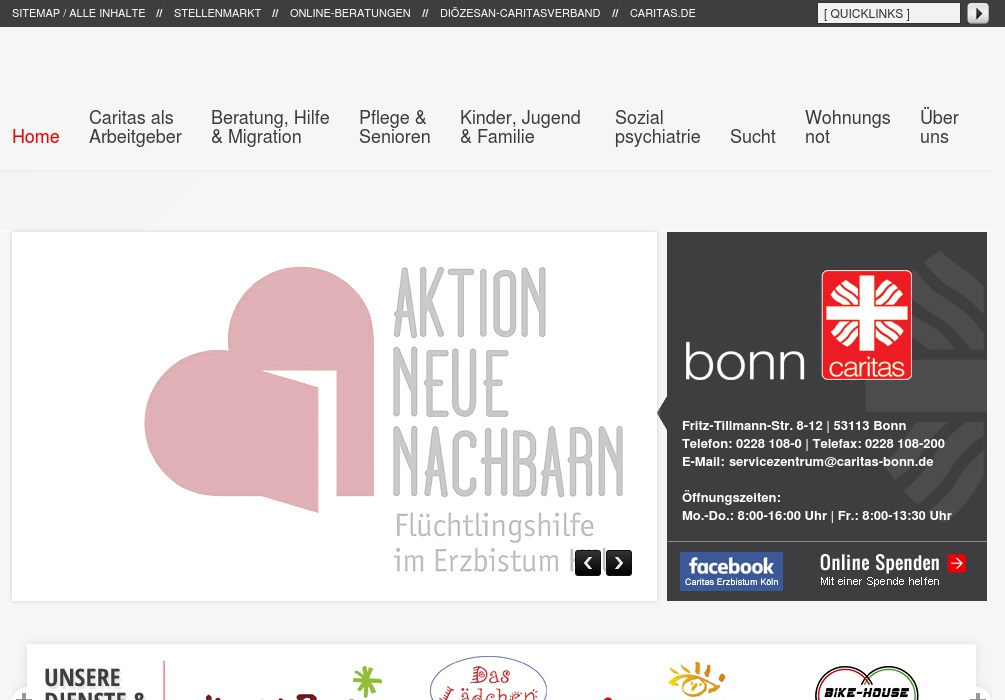
Task: Open the Facebook Caritas Erzbistum Köln badge
Action: [731, 571]
